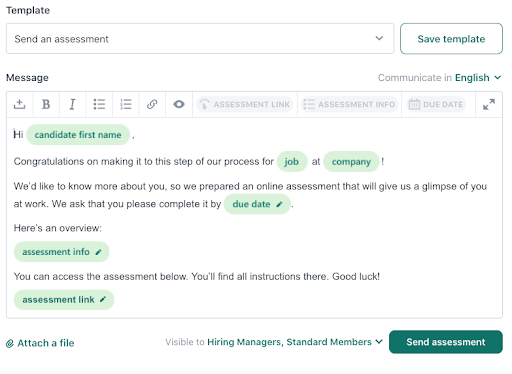Select the candidate first name placeholder
The height and width of the screenshot is (374, 512).
point(78,135)
